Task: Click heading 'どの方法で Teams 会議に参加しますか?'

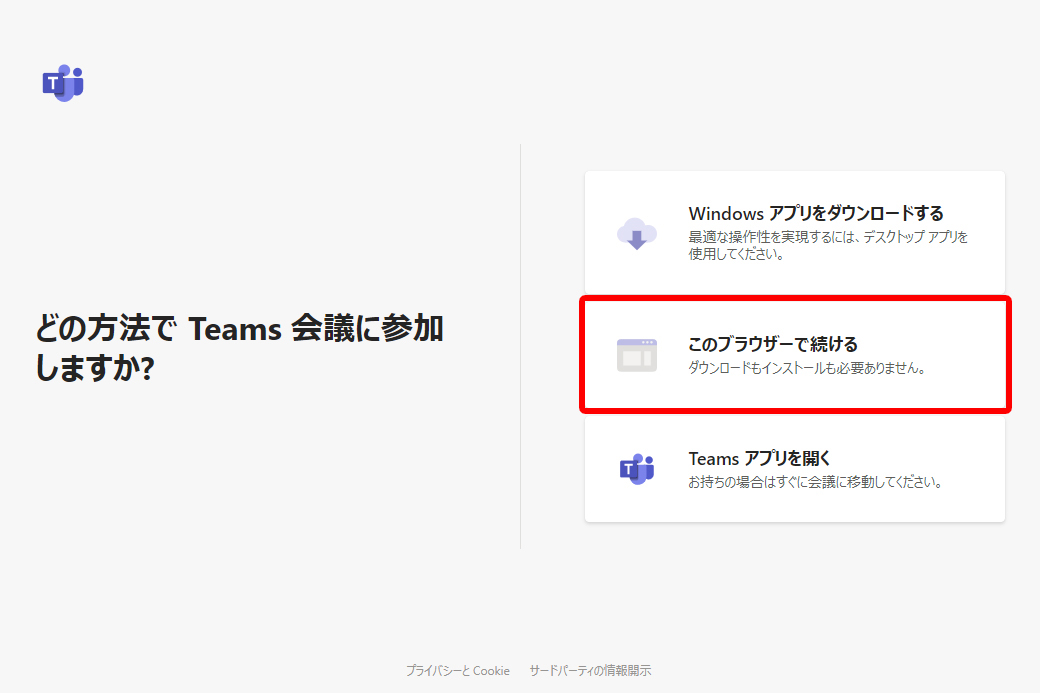Action: point(239,348)
